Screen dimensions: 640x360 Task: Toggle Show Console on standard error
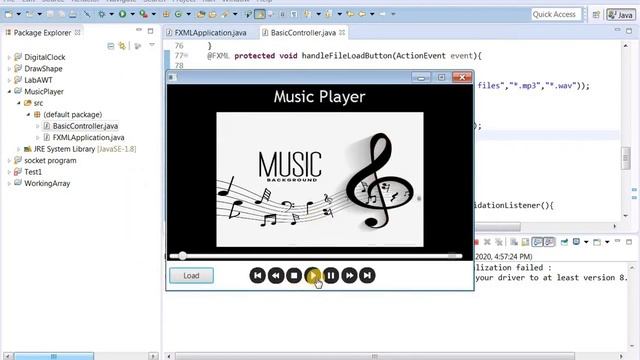point(549,242)
